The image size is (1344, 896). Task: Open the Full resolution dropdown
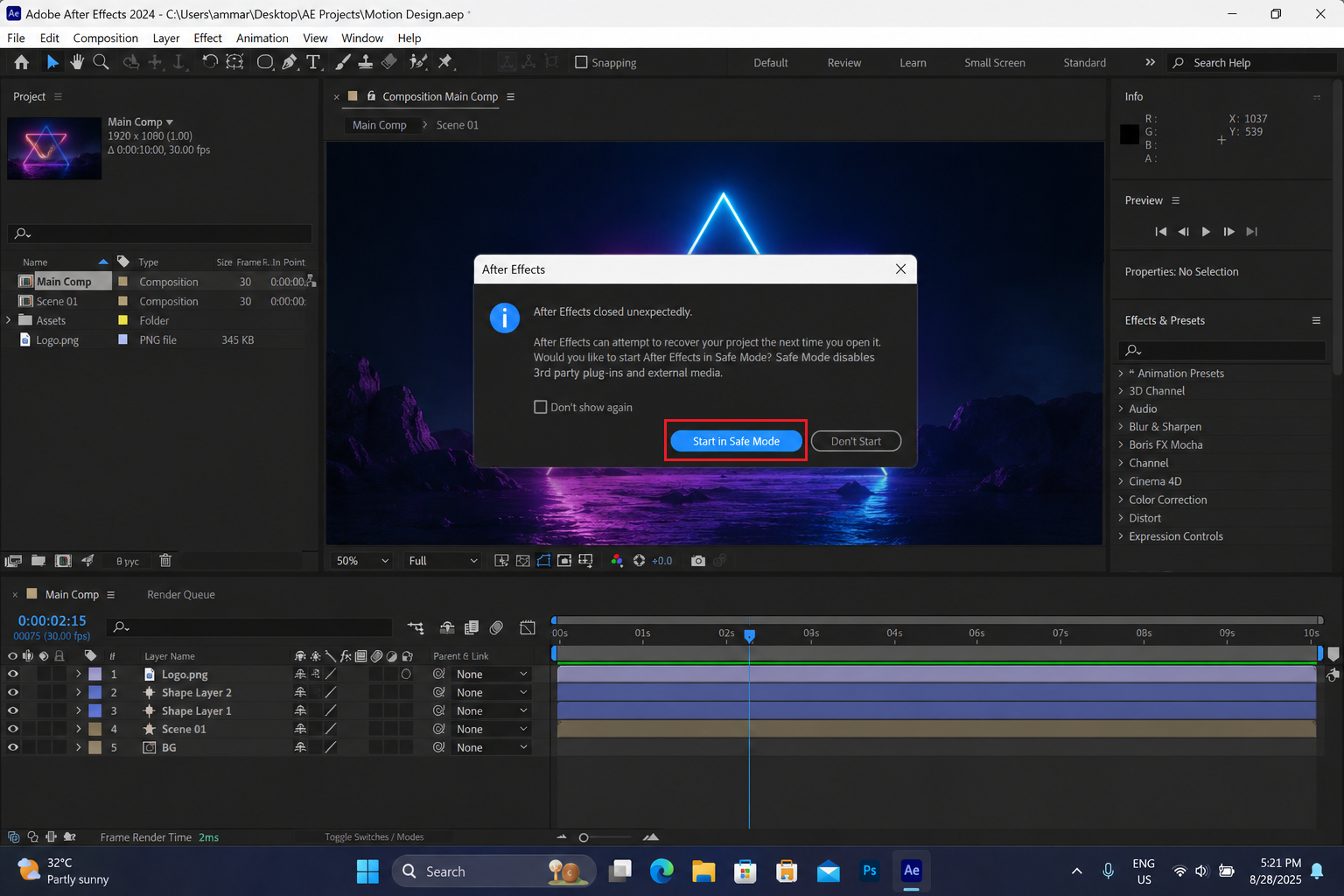click(443, 561)
